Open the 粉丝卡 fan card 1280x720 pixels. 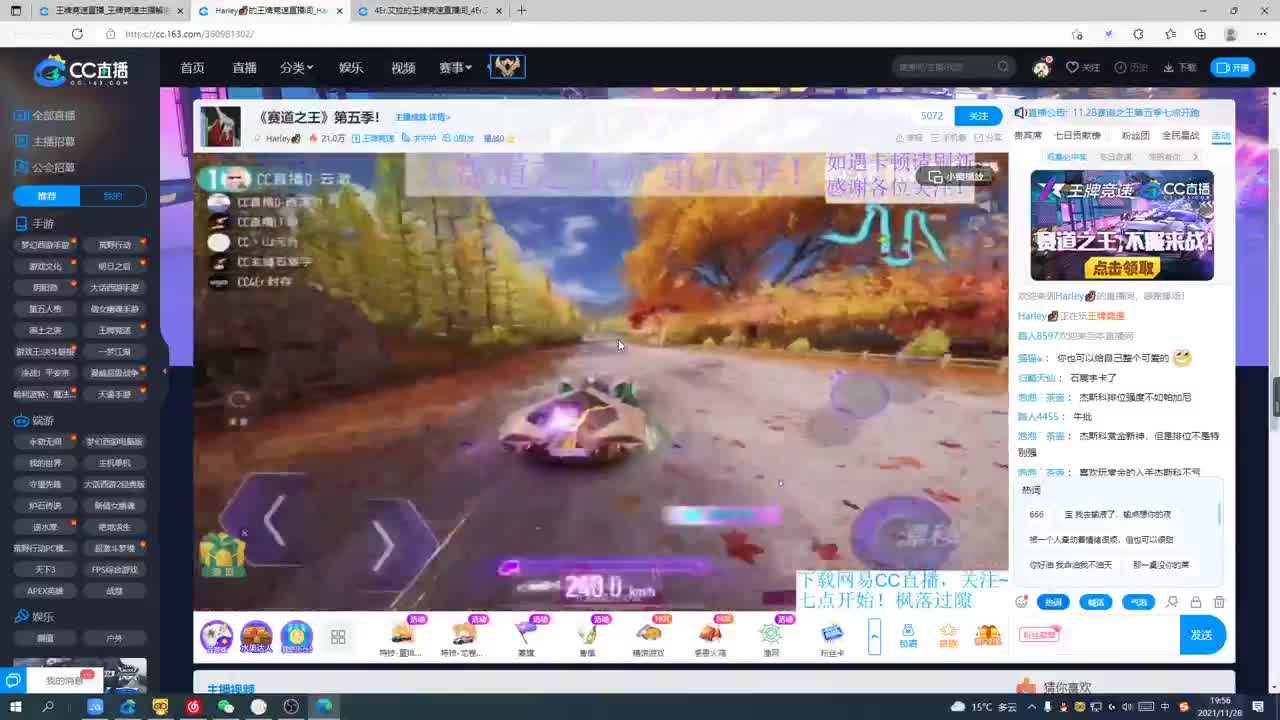tap(831, 633)
